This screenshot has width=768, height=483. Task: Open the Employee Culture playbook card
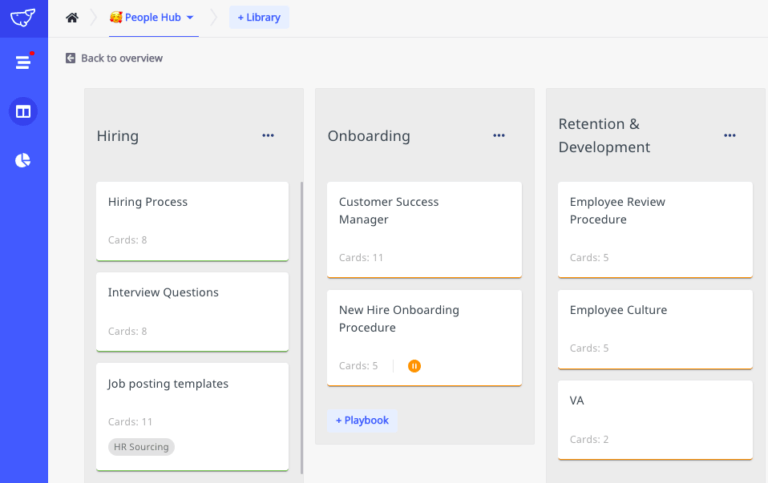[655, 328]
